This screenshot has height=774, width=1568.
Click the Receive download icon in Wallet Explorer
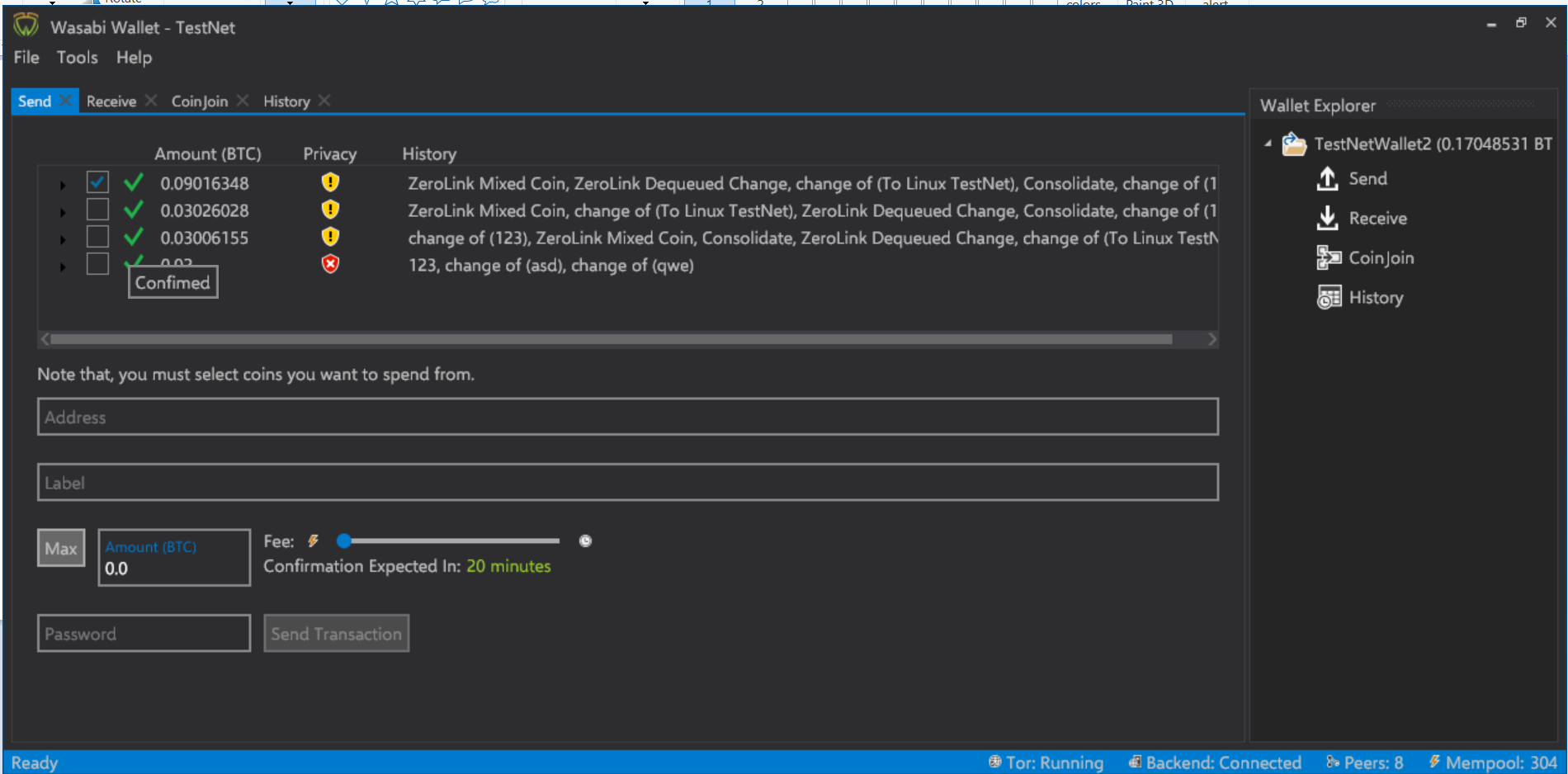1327,218
